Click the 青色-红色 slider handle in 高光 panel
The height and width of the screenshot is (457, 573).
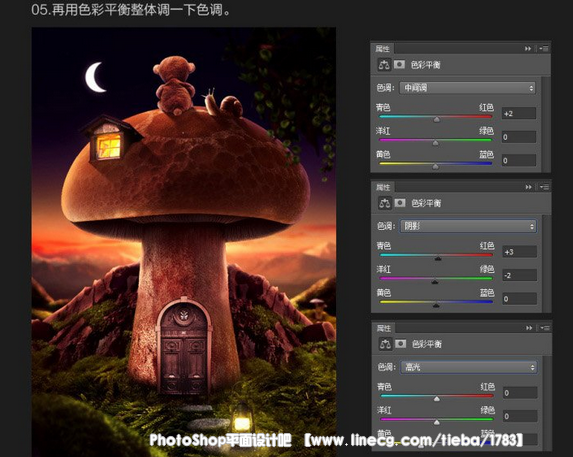[437, 399]
